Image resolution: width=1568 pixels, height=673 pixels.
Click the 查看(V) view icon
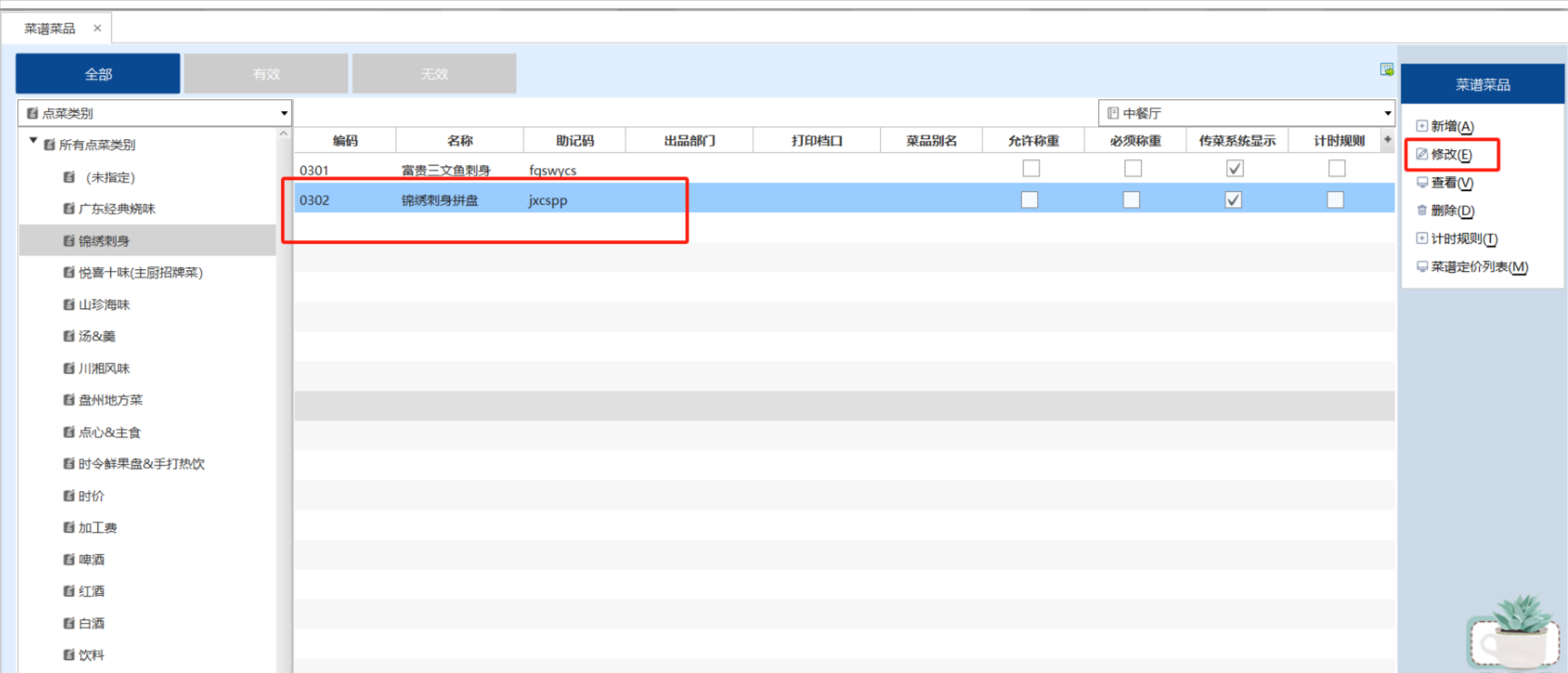pos(1422,183)
